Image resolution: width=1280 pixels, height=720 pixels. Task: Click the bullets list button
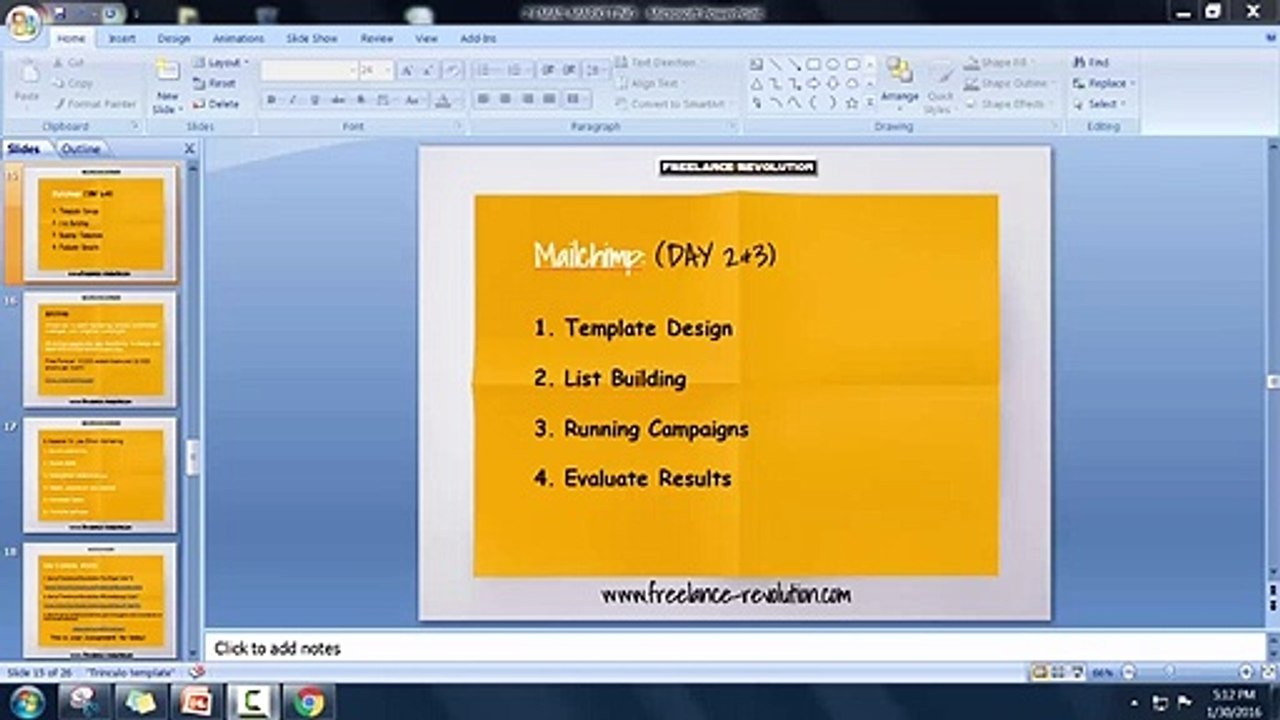tap(486, 71)
